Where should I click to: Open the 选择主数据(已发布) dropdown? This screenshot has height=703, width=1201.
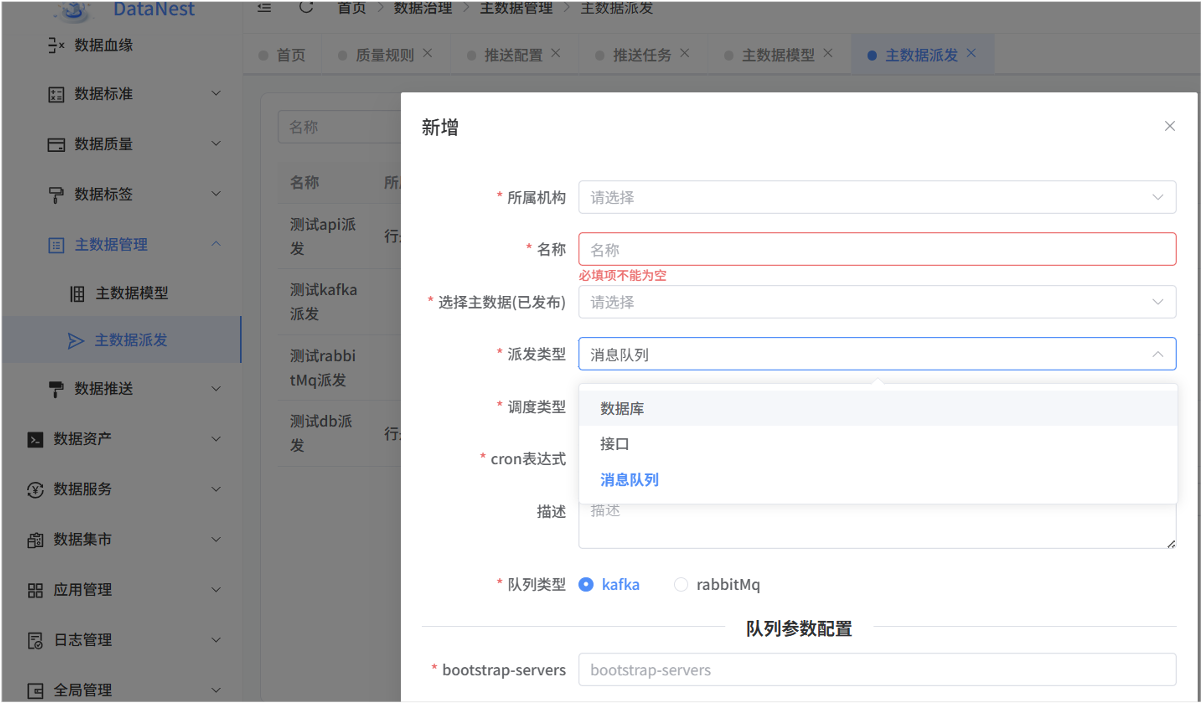pos(876,301)
